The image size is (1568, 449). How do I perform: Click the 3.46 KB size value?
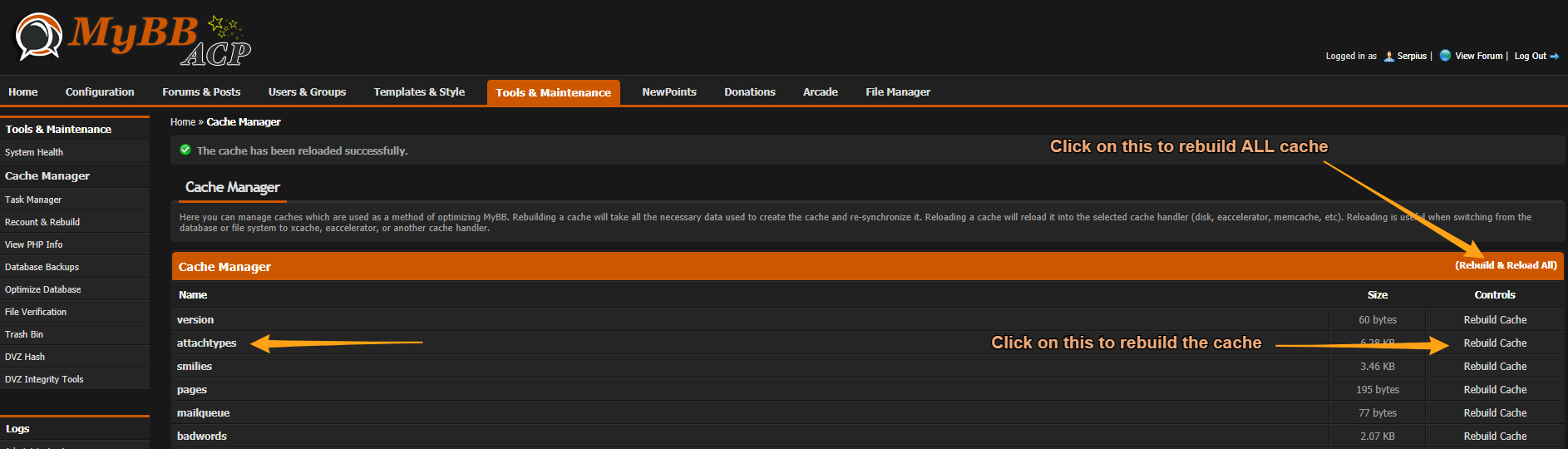tap(1378, 367)
